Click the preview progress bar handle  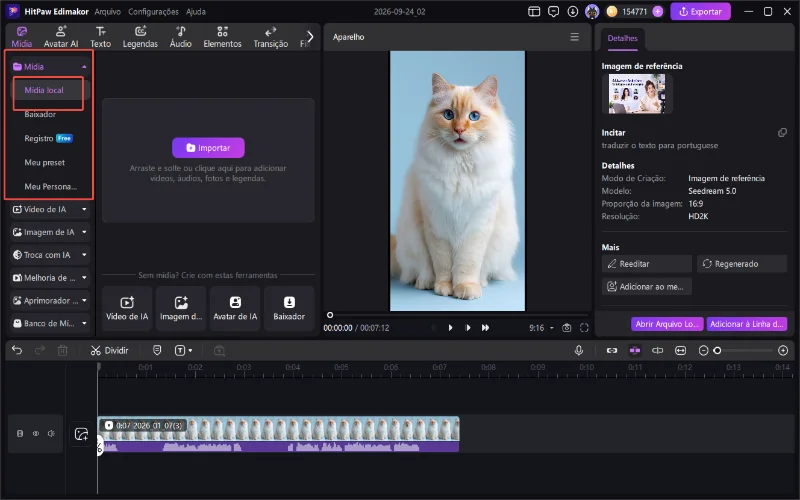pyautogui.click(x=330, y=315)
